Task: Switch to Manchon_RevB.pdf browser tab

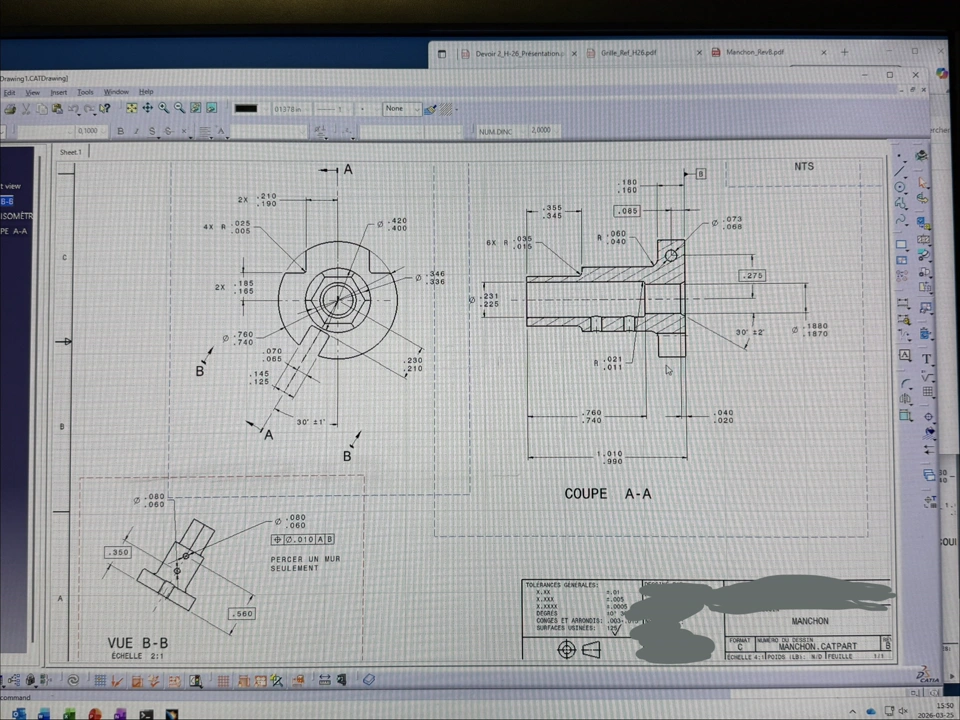Action: pyautogui.click(x=769, y=53)
